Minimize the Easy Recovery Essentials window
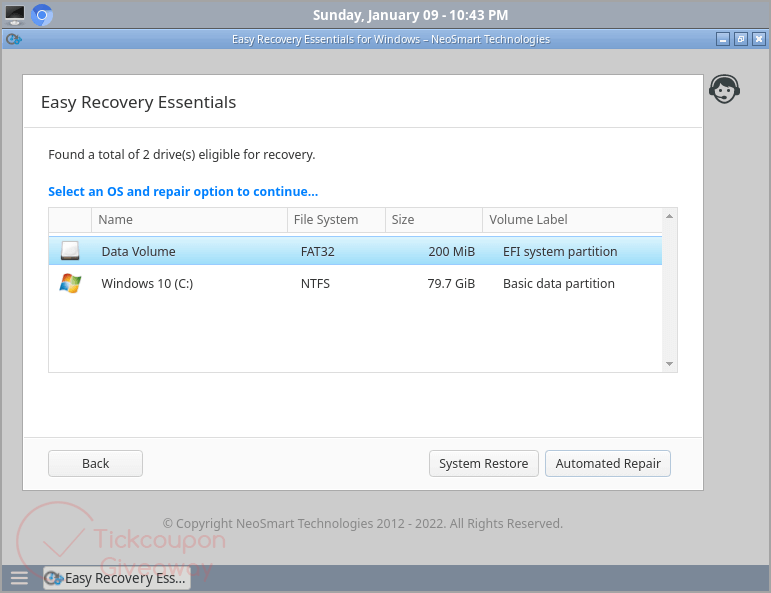The image size is (771, 593). 723,39
